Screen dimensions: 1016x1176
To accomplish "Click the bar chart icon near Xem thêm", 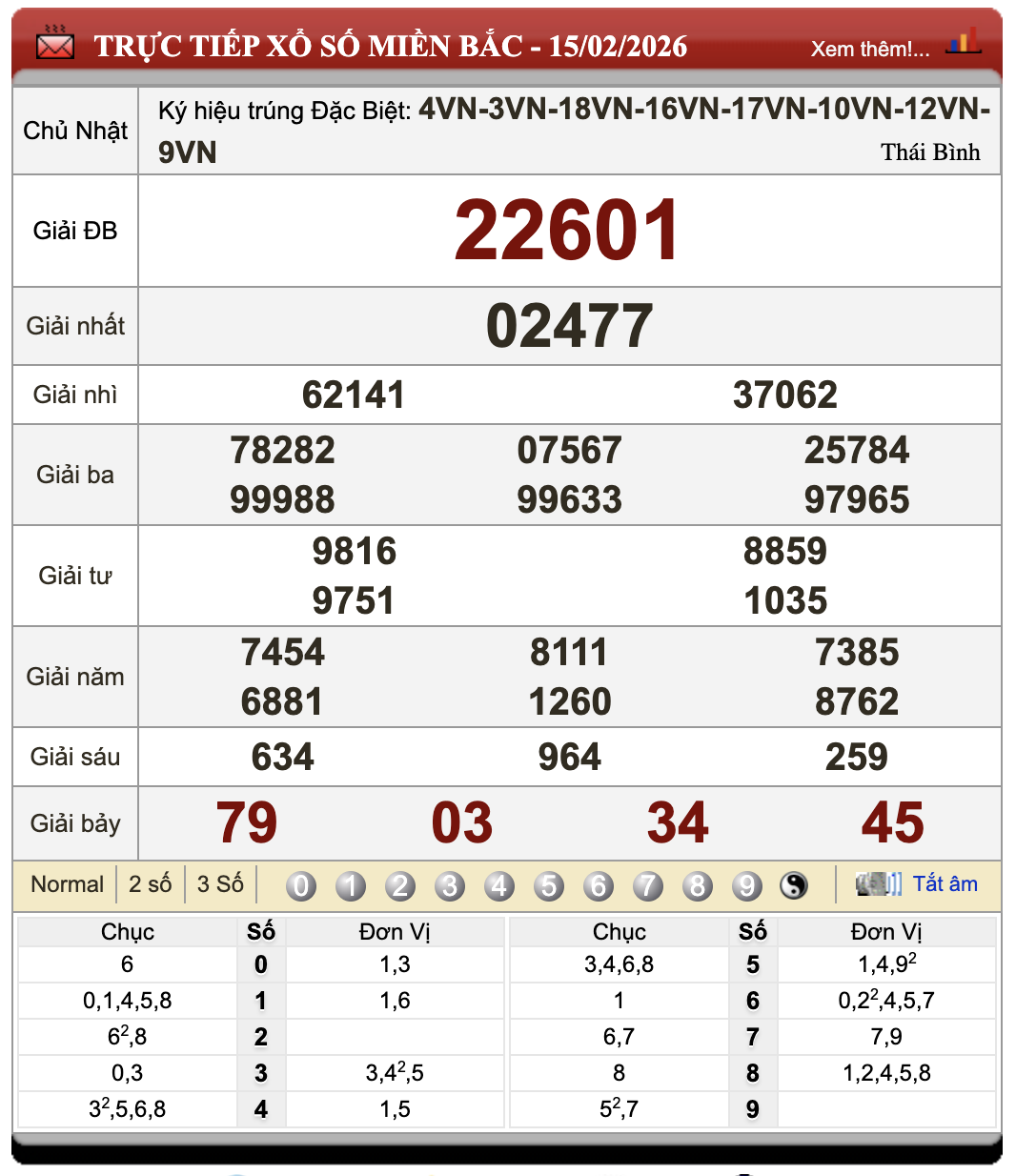I will (965, 42).
